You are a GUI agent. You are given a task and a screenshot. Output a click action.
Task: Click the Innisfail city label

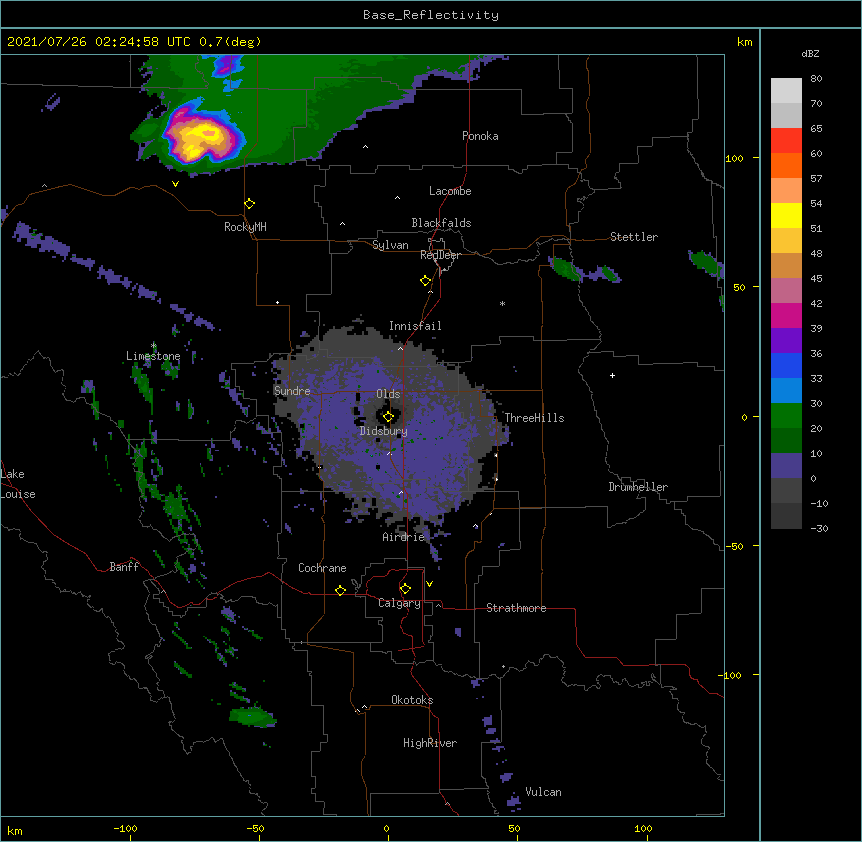(415, 326)
